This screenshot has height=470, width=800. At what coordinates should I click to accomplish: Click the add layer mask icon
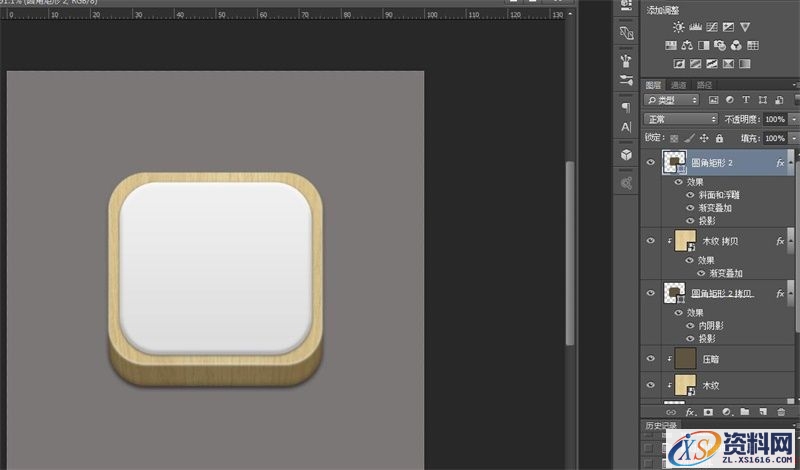coord(710,411)
